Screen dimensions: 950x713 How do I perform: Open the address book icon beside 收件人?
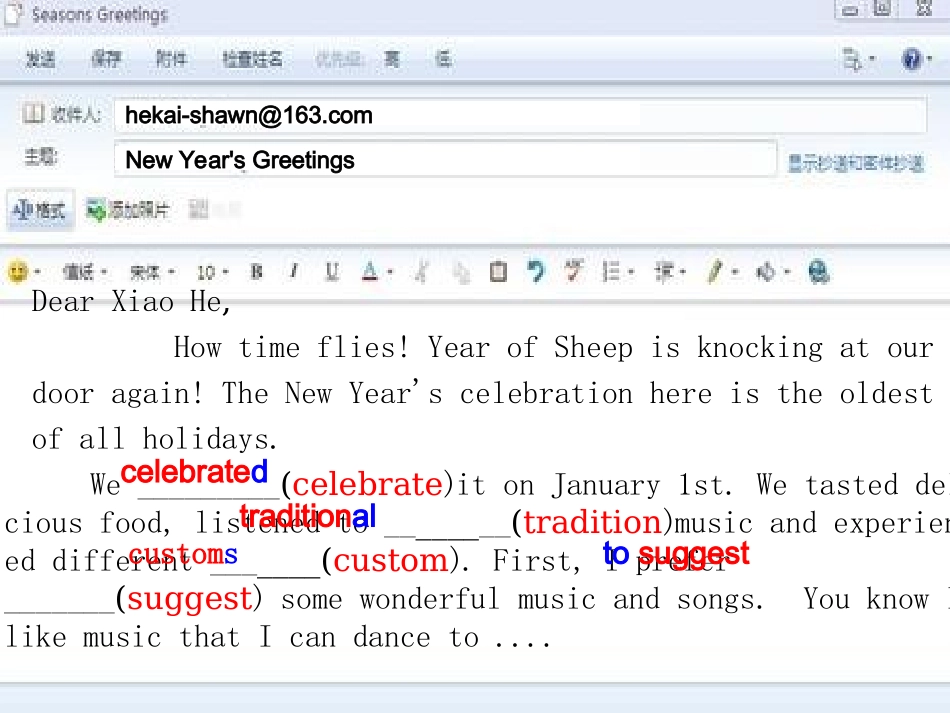33,113
